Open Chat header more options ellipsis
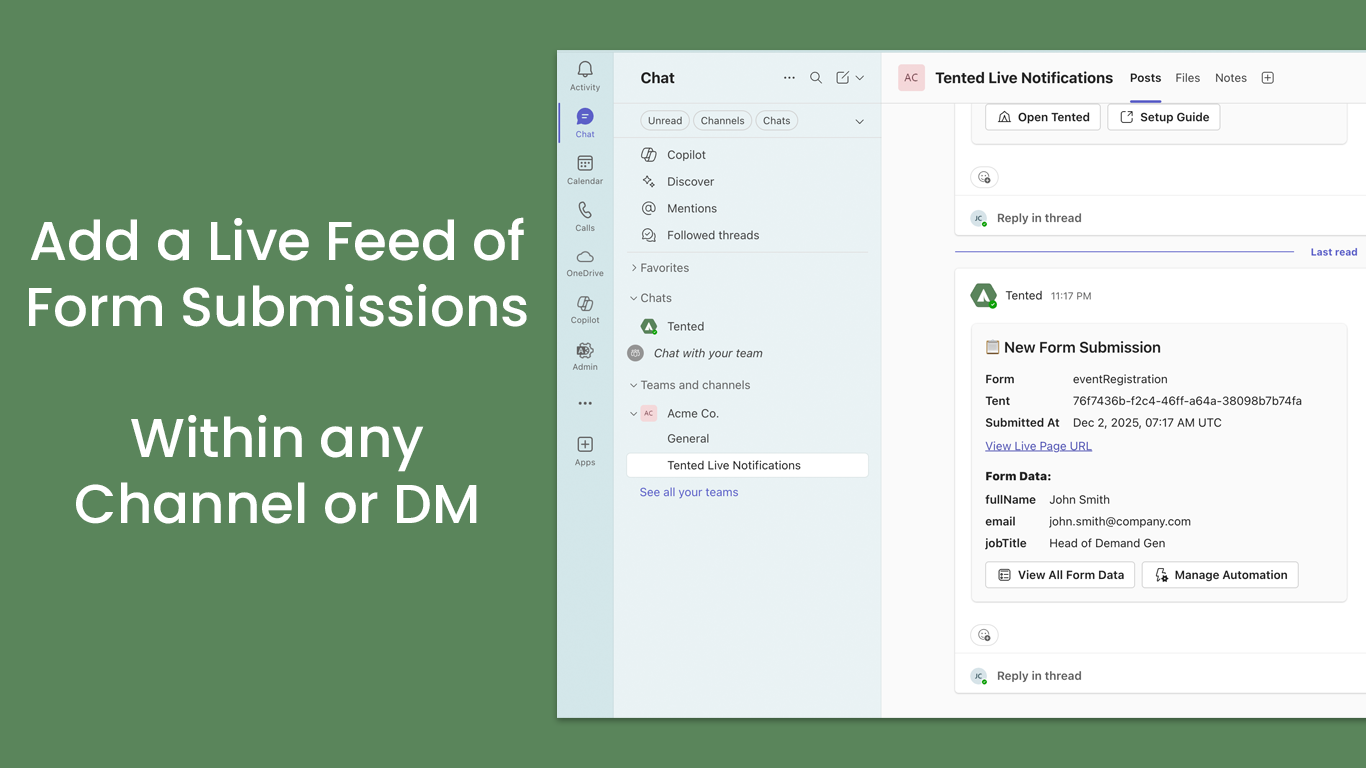The image size is (1366, 768). click(x=789, y=78)
